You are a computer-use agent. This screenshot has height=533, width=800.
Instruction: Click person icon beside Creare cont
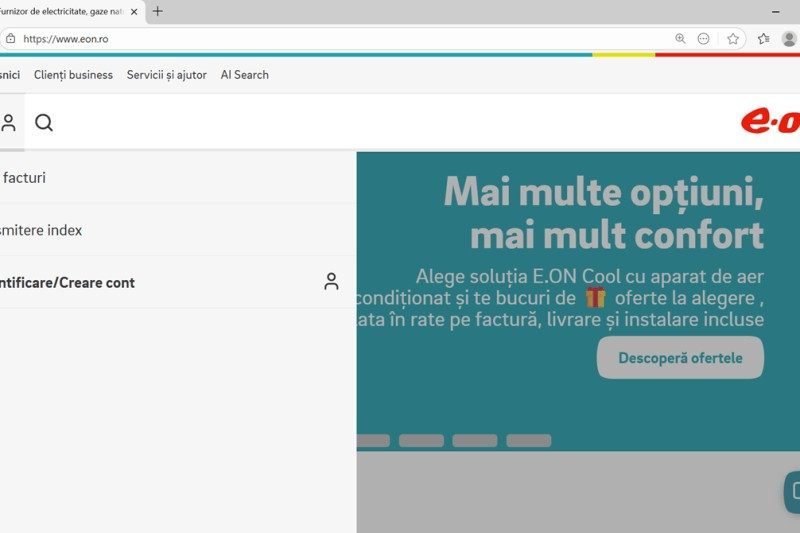coord(331,282)
